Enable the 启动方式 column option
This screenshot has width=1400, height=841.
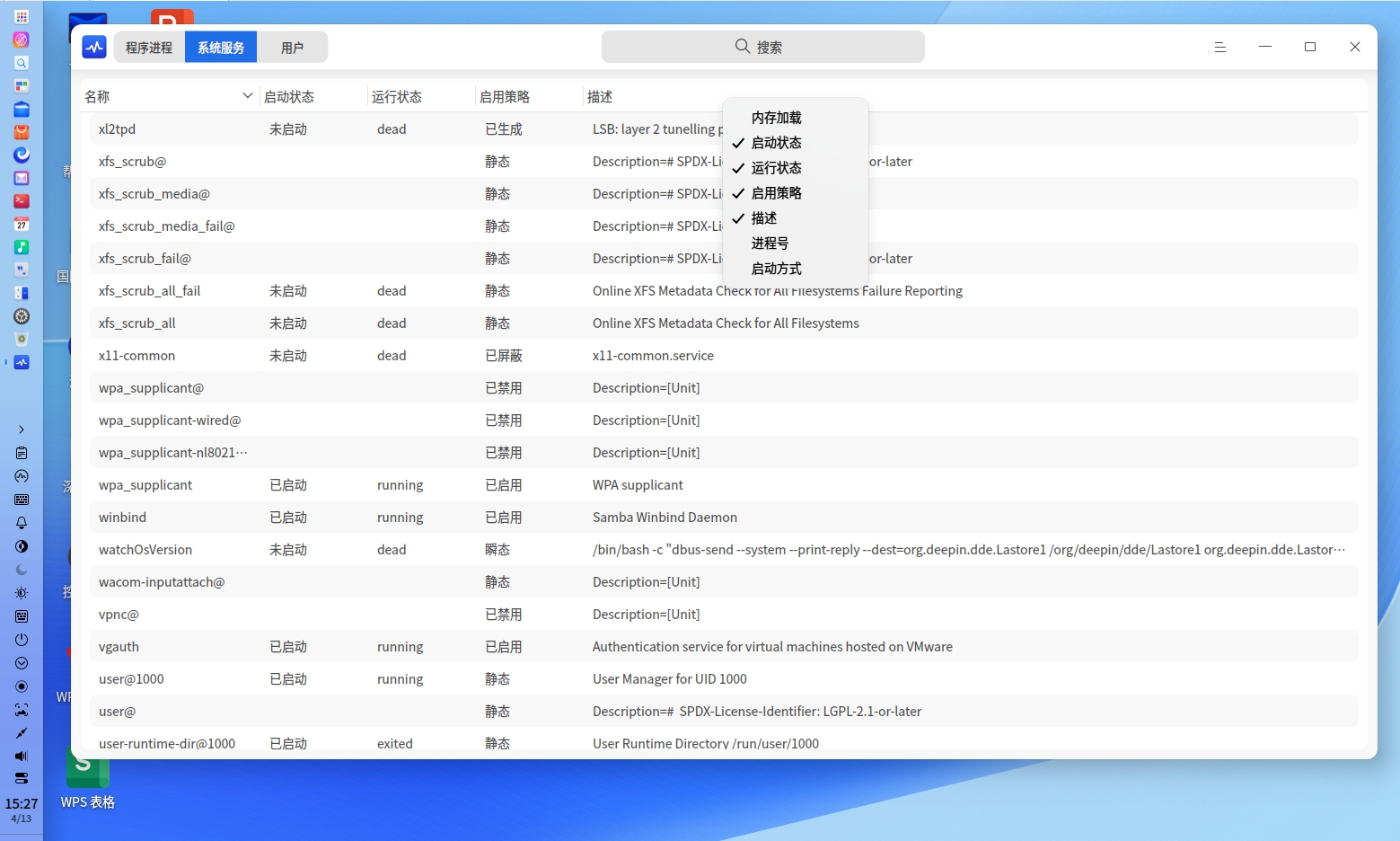tap(796, 269)
